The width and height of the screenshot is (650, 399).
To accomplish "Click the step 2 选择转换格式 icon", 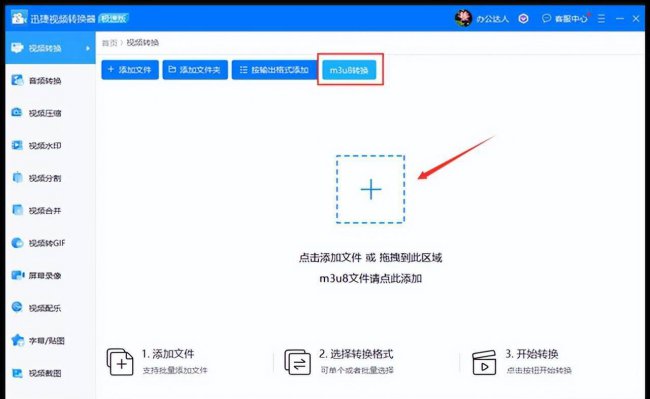I will [297, 362].
